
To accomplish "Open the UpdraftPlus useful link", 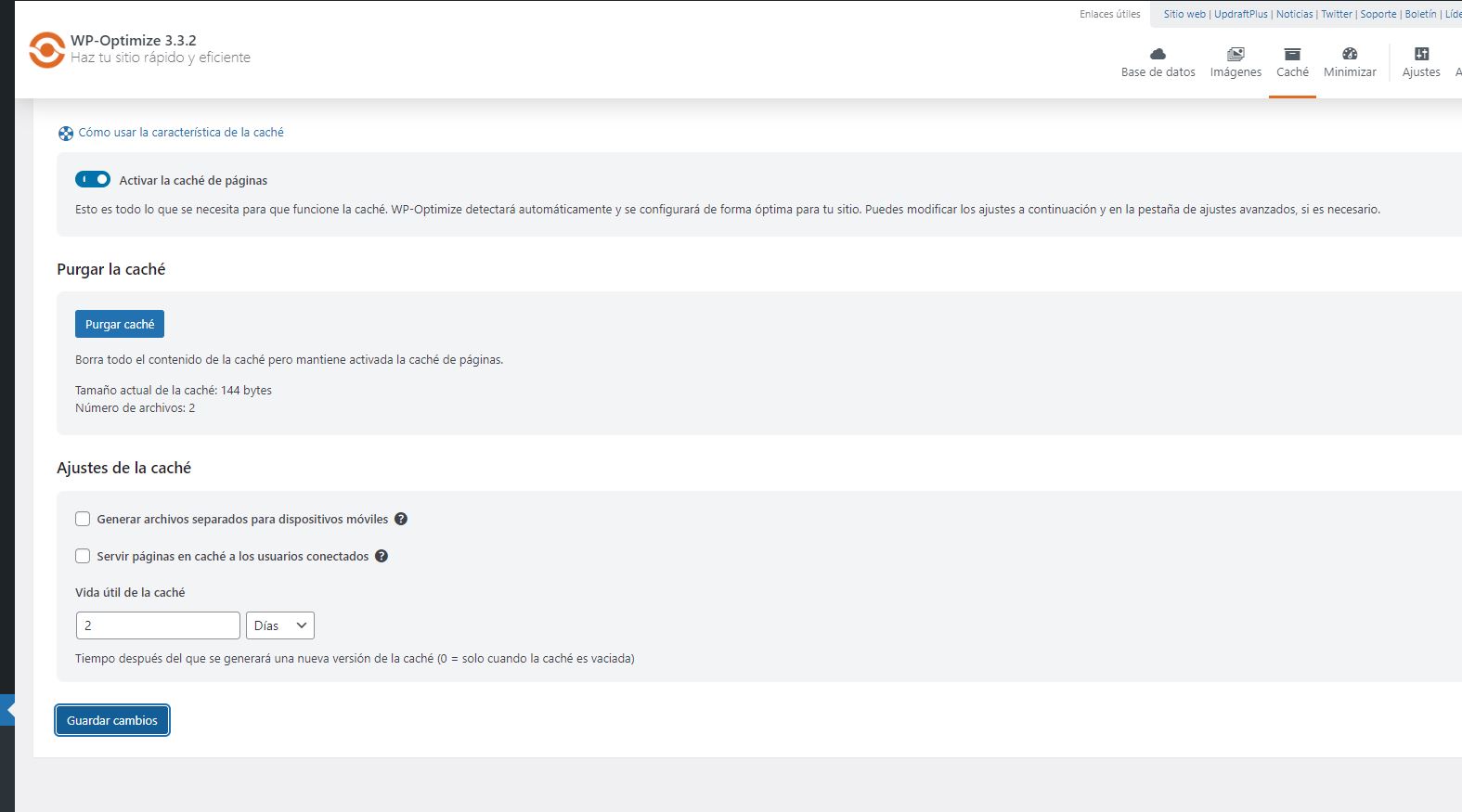I will point(1240,14).
